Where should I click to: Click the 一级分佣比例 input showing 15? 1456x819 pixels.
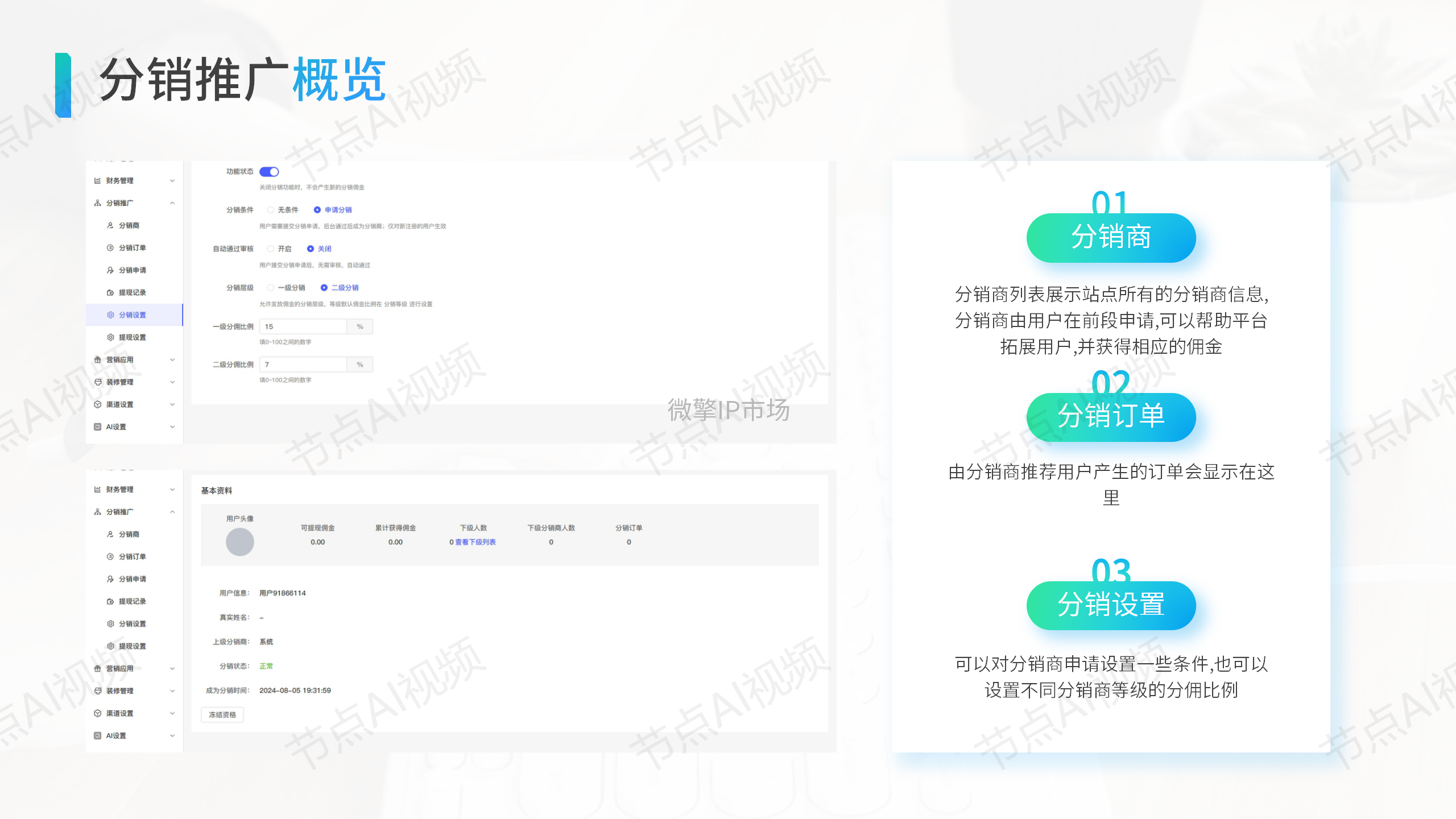click(303, 326)
